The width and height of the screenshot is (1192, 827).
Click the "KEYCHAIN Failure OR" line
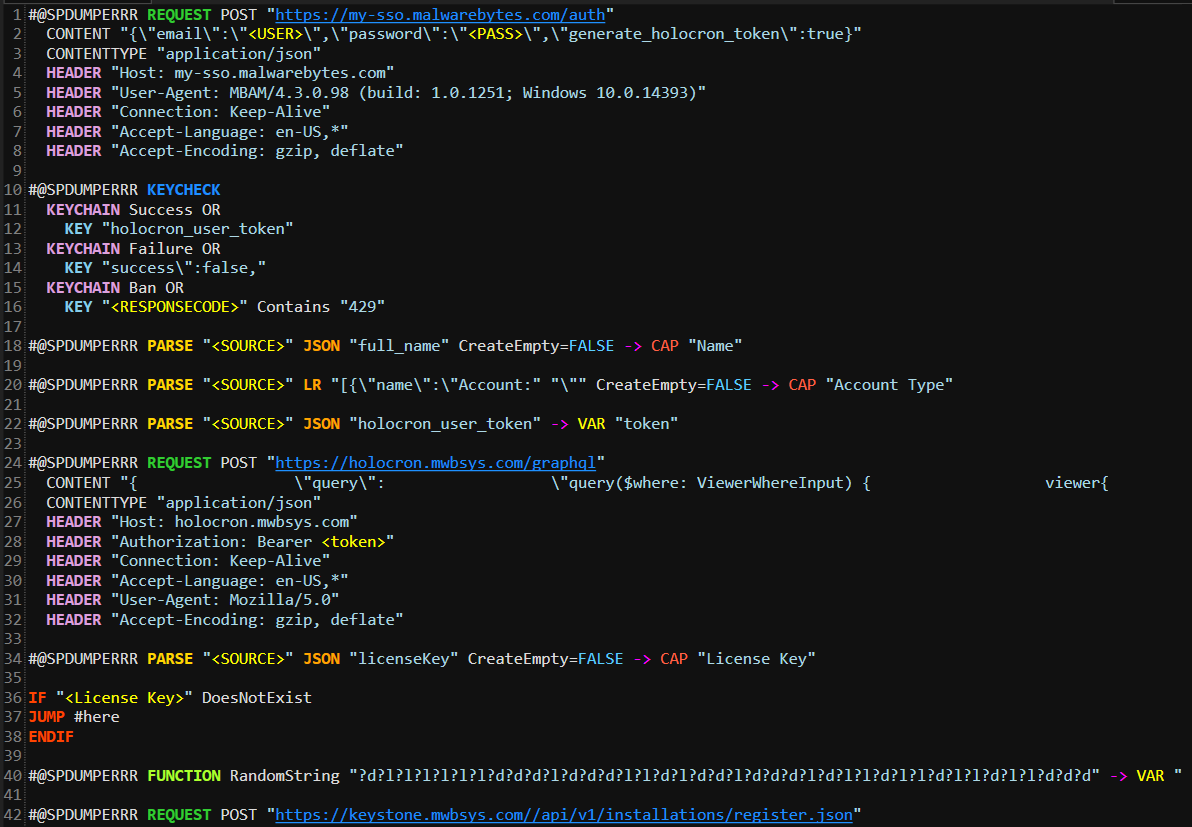tap(133, 249)
